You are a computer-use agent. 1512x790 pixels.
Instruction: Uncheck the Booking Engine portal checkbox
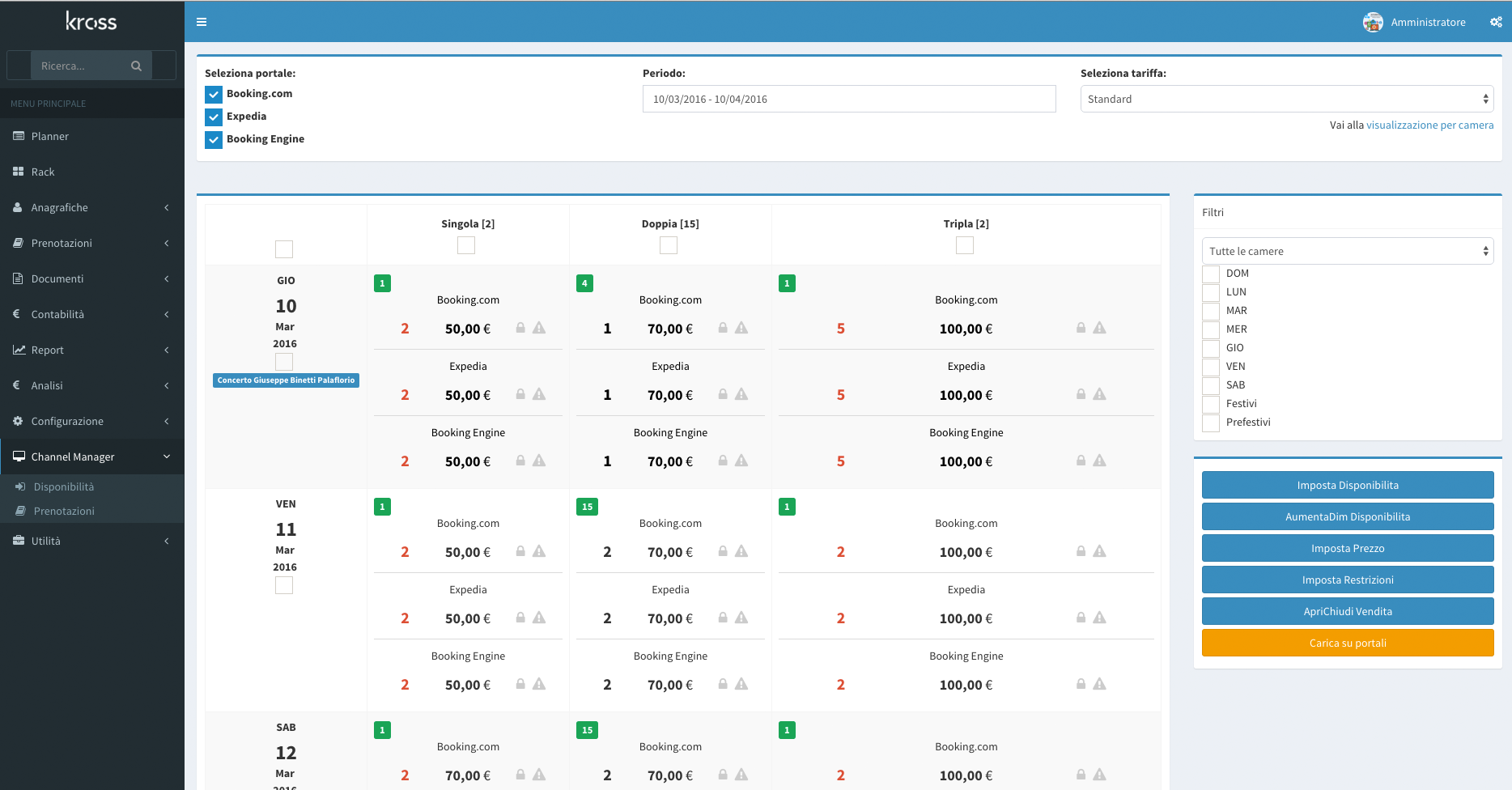click(x=214, y=139)
